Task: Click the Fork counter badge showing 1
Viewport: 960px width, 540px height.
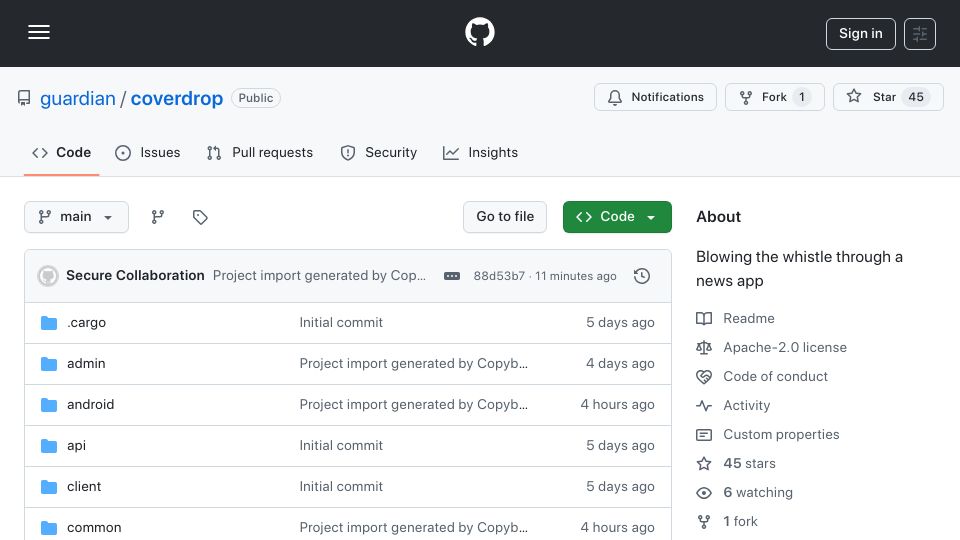Action: tap(801, 97)
